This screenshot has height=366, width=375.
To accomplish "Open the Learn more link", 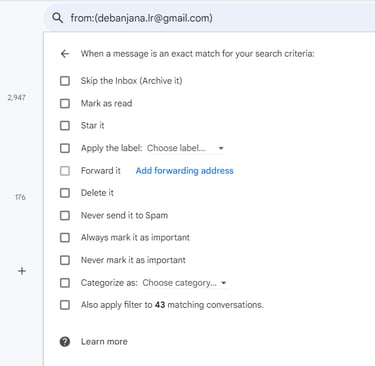I will click(104, 342).
